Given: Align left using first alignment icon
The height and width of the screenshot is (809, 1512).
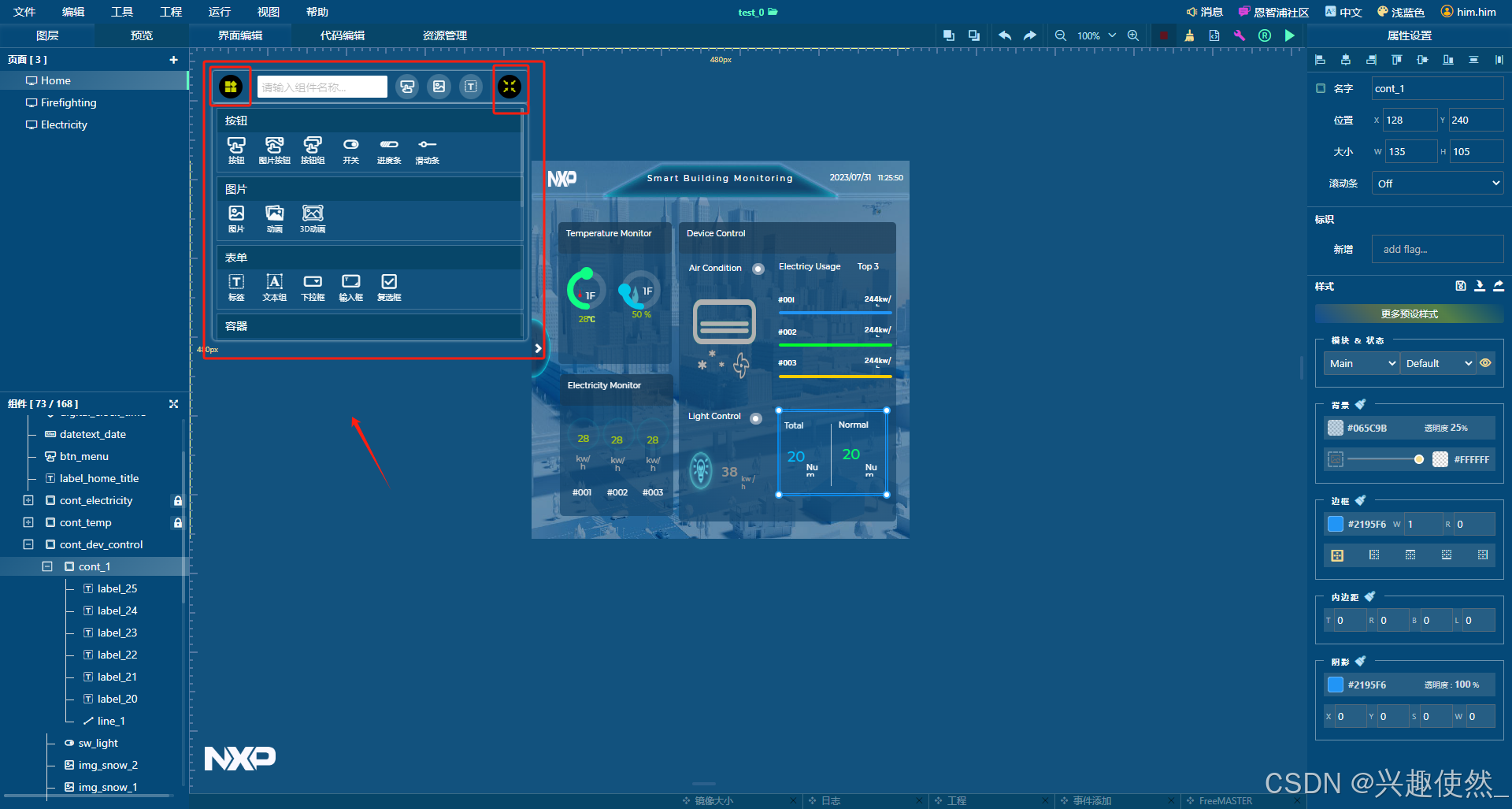Looking at the screenshot, I should tap(1321, 60).
